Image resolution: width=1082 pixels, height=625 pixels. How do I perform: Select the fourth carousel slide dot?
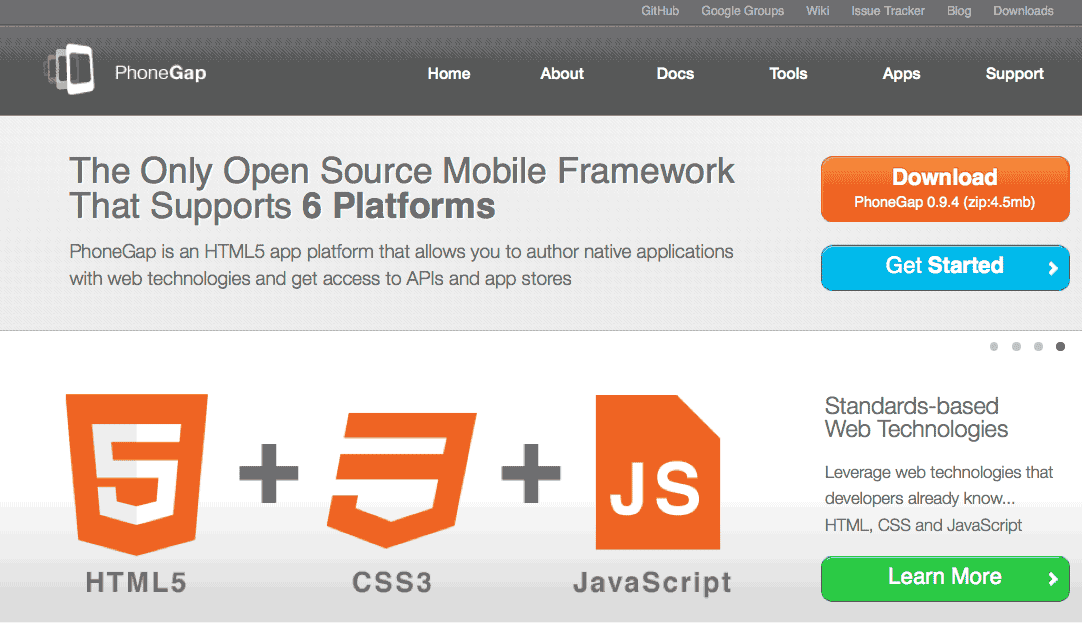[x=1060, y=347]
